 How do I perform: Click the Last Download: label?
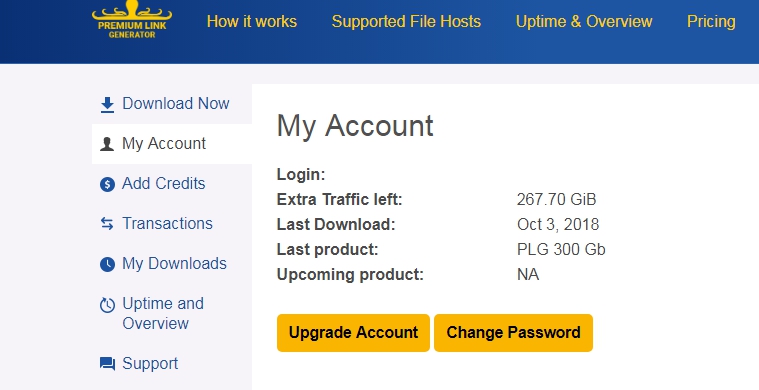pos(336,225)
